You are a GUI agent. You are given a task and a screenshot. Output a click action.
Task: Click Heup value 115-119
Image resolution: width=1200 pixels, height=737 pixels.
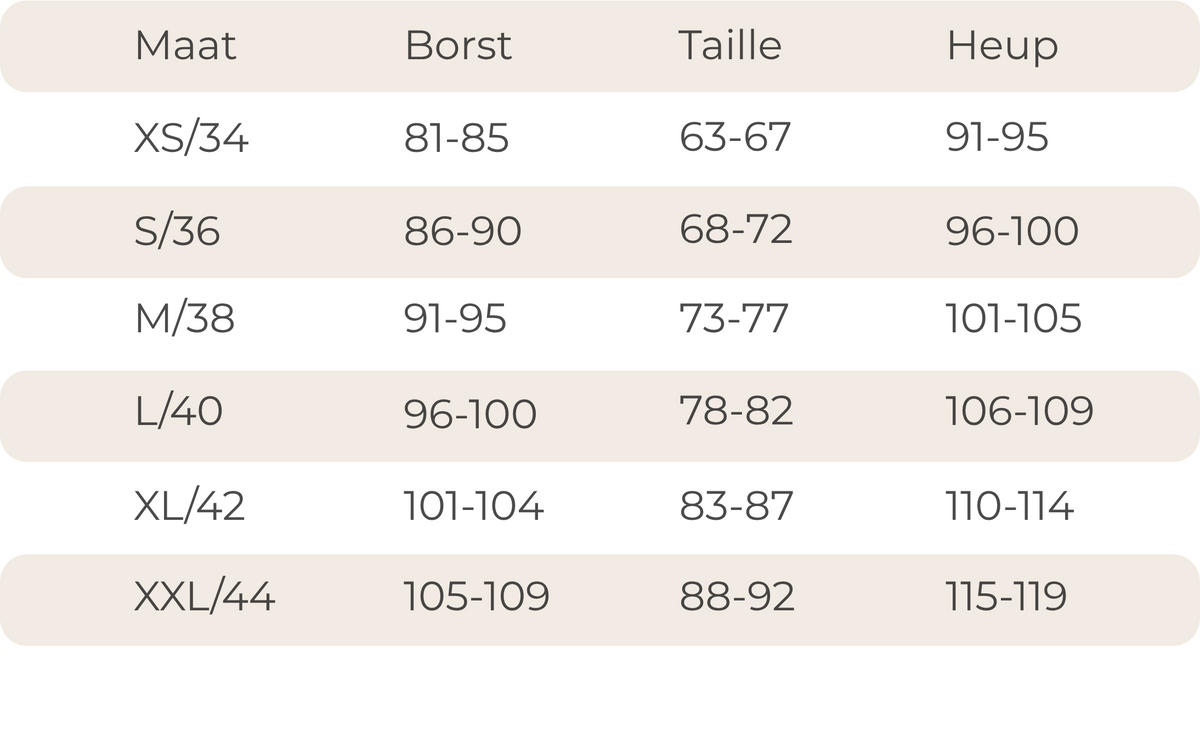click(1007, 597)
